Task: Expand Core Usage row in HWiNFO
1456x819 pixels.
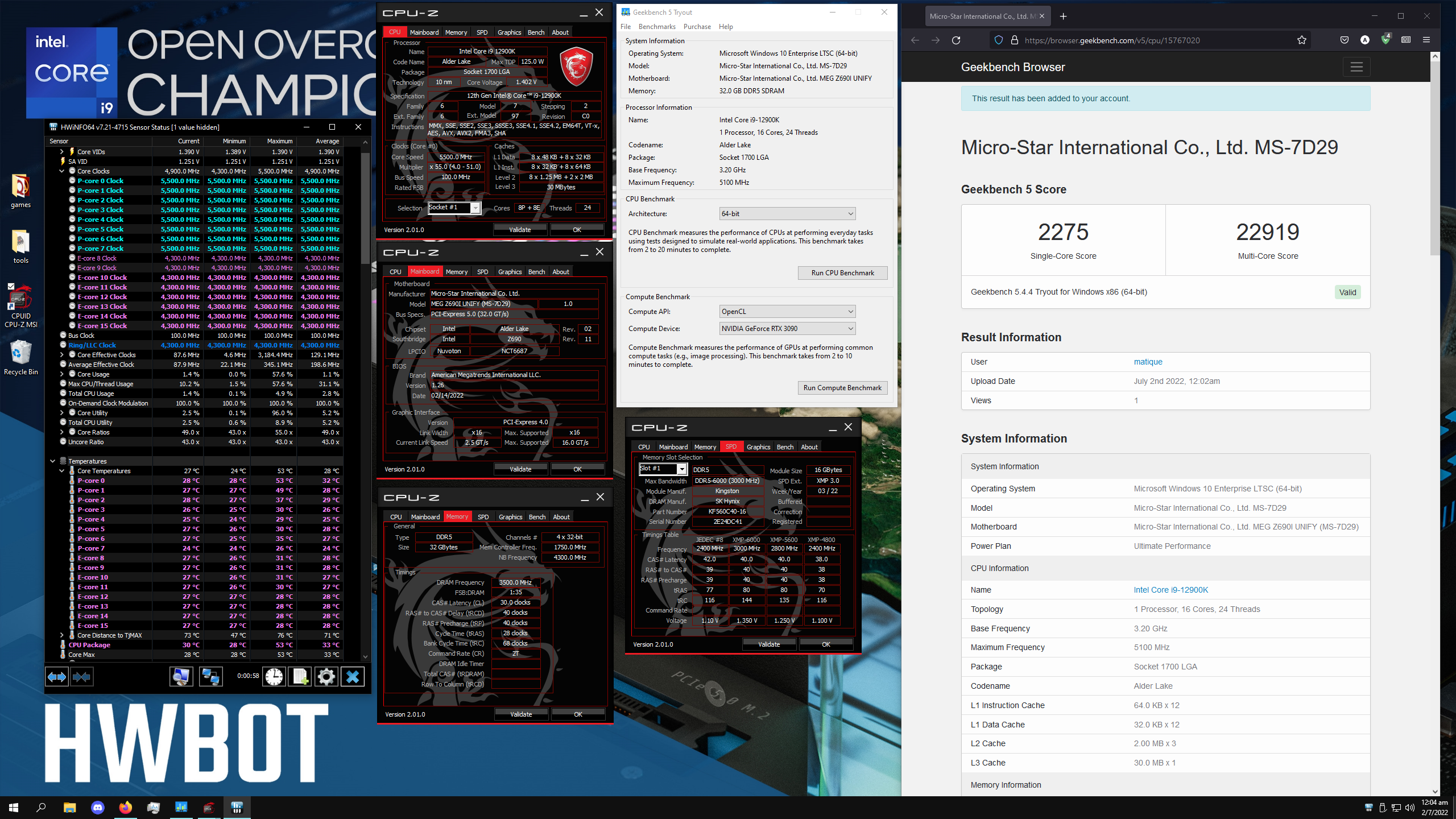Action: point(61,374)
